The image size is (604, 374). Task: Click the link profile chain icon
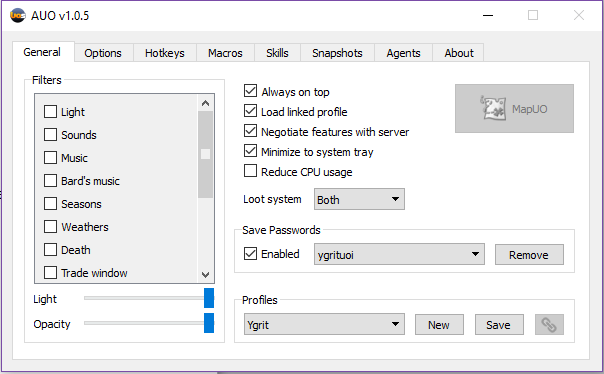(549, 325)
